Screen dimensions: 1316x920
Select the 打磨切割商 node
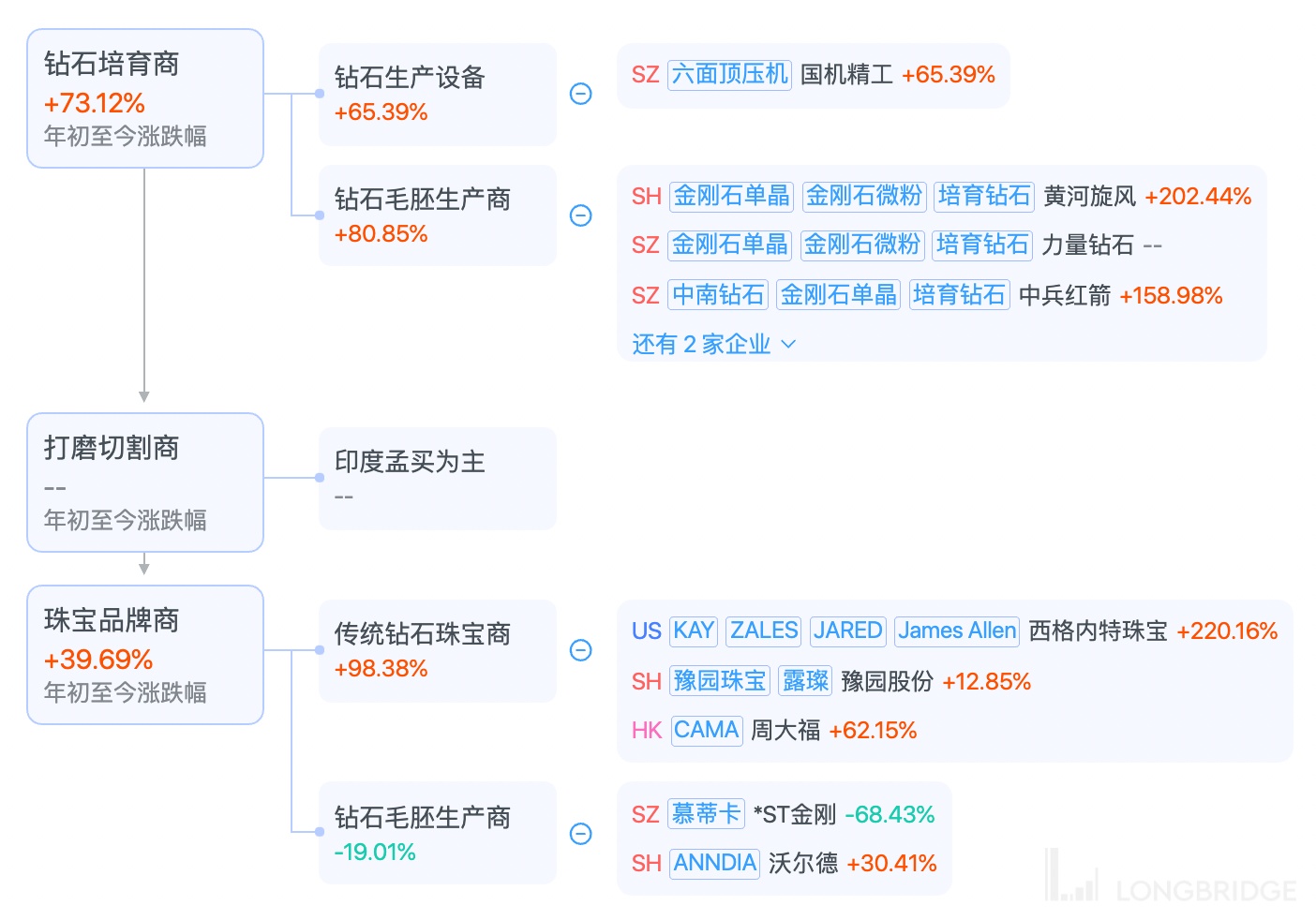tap(144, 482)
